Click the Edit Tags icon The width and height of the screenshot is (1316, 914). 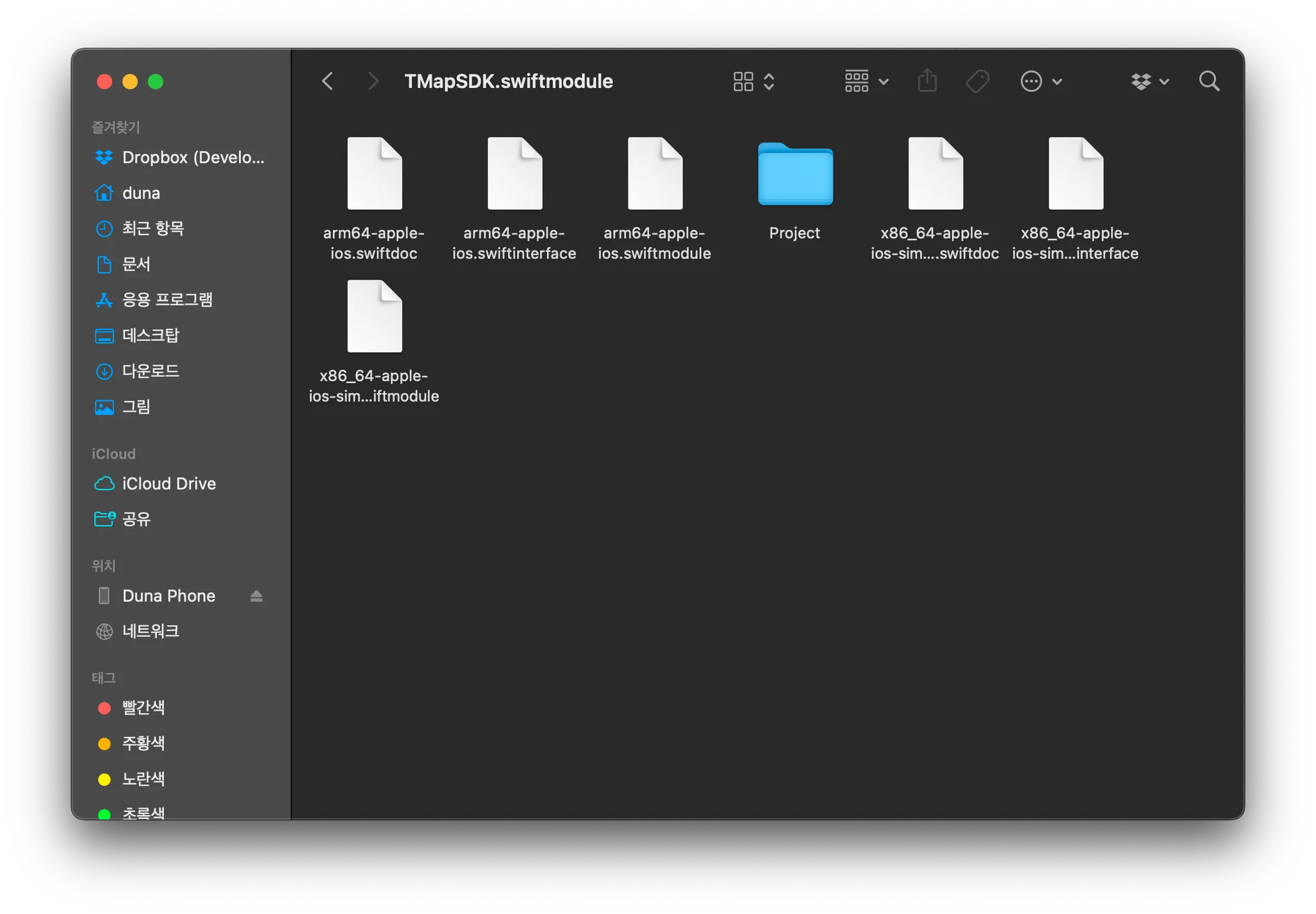(x=977, y=82)
